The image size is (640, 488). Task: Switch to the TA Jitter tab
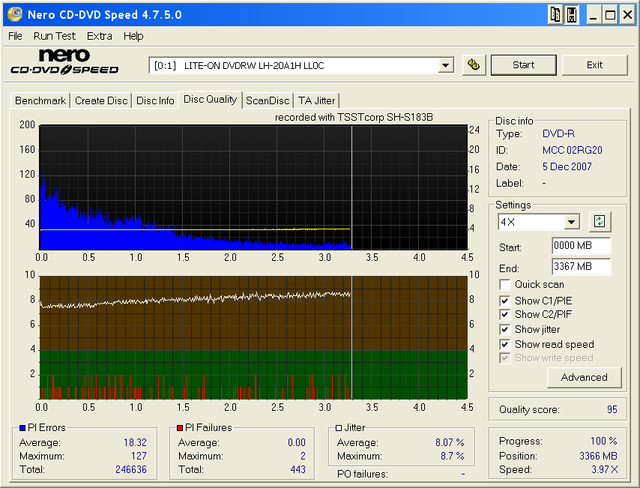tap(316, 100)
